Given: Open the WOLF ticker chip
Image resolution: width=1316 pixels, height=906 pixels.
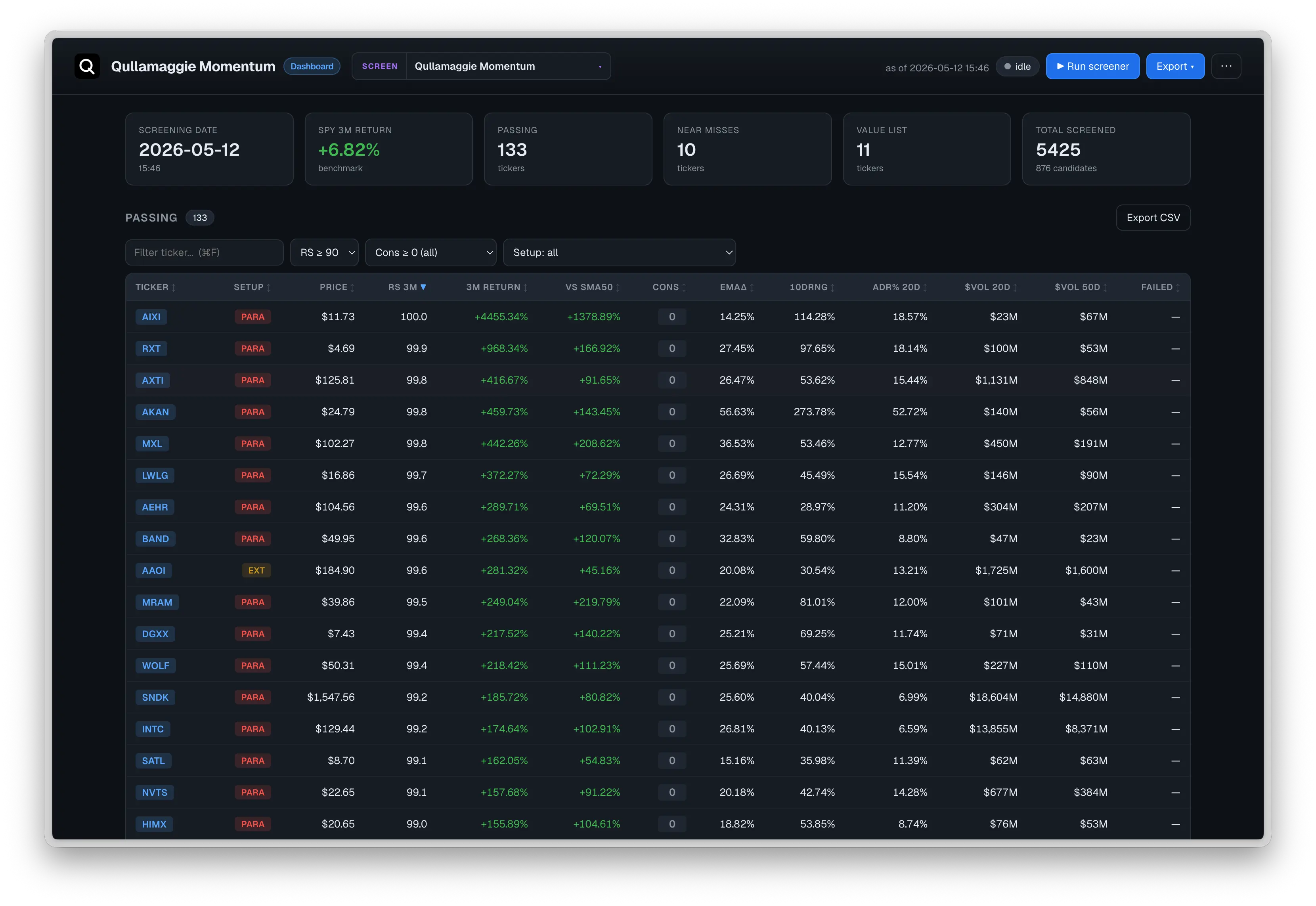Looking at the screenshot, I should [x=155, y=666].
